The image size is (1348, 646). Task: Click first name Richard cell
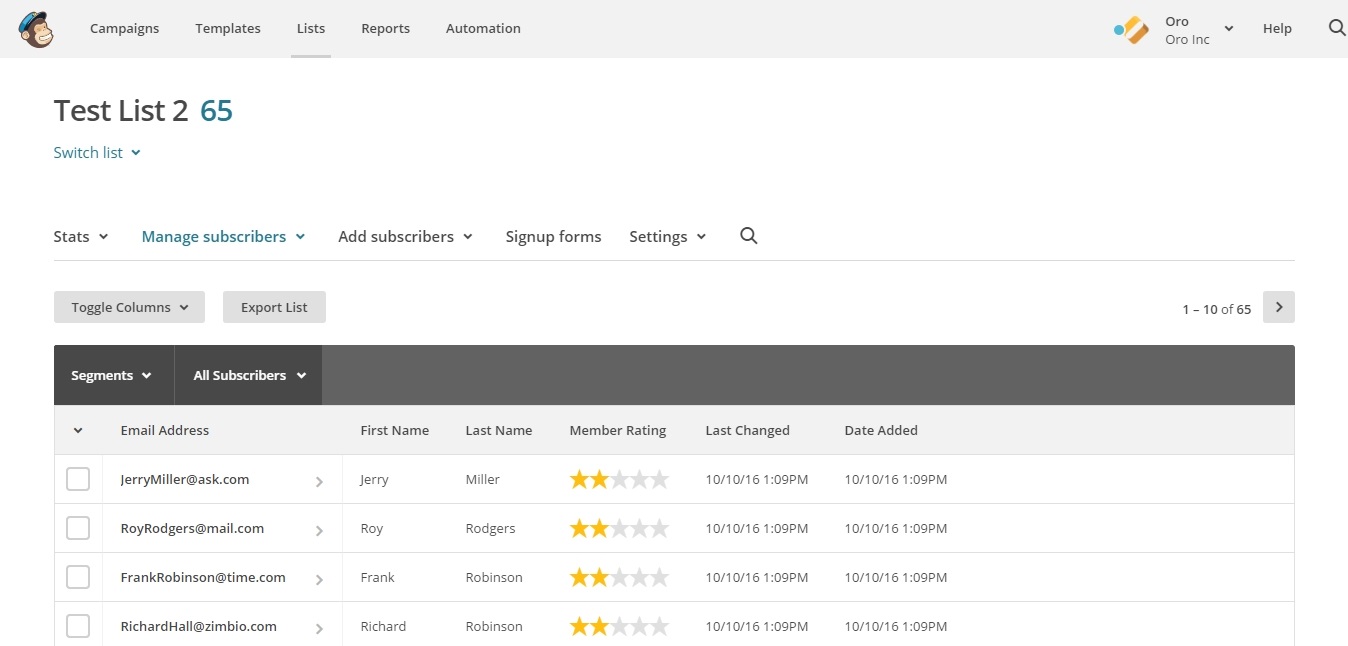[383, 626]
